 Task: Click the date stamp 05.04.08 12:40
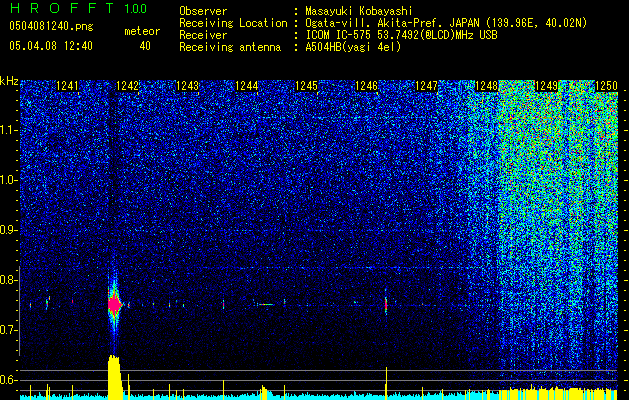point(51,46)
